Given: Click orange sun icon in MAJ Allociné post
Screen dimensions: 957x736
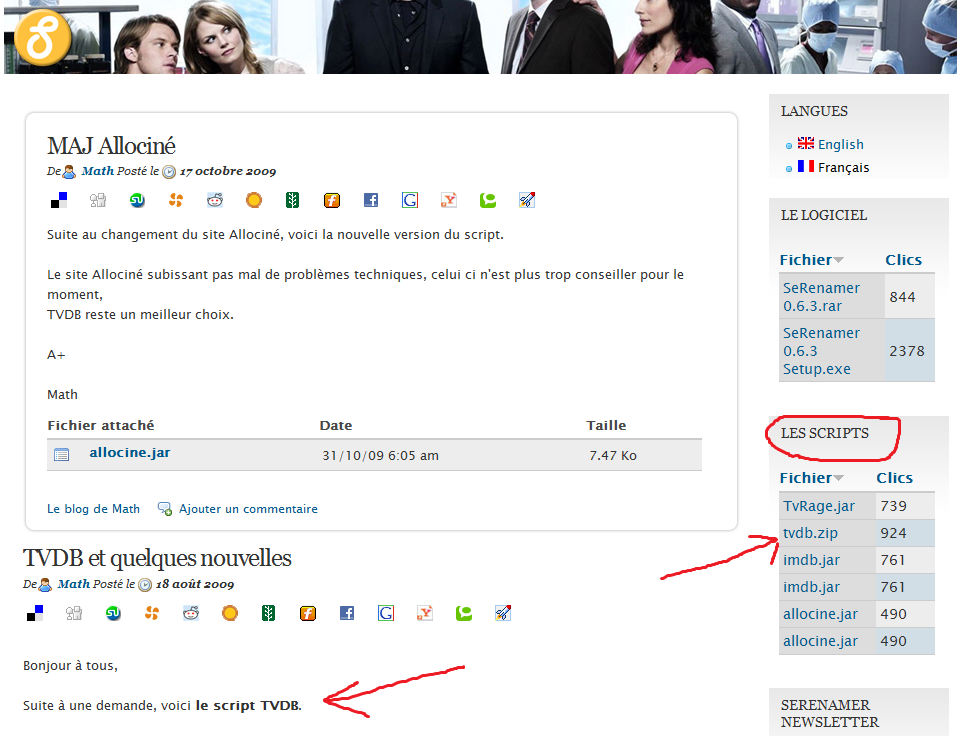Looking at the screenshot, I should [254, 200].
